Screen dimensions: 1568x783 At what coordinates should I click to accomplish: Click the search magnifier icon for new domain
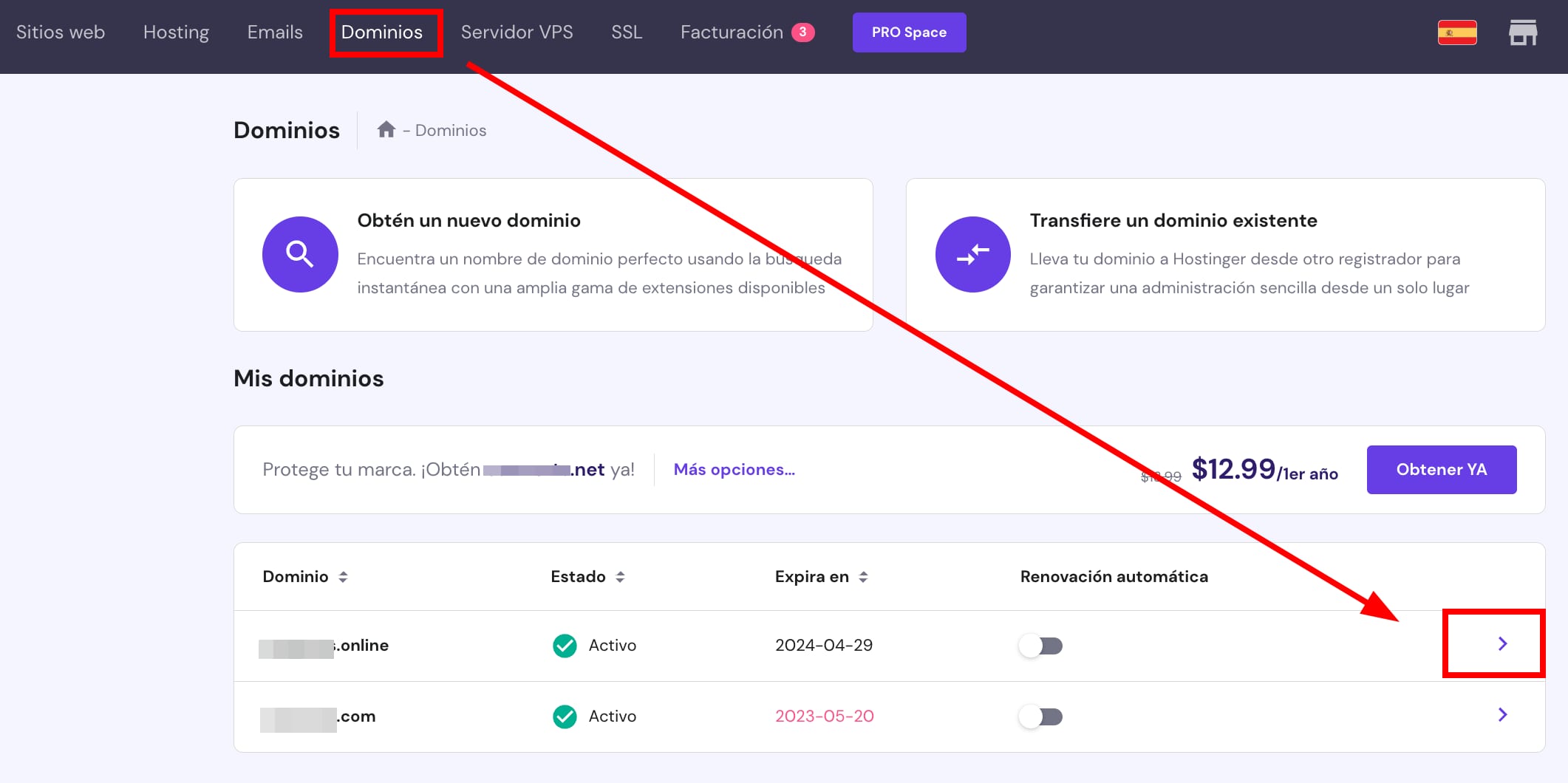pos(300,254)
